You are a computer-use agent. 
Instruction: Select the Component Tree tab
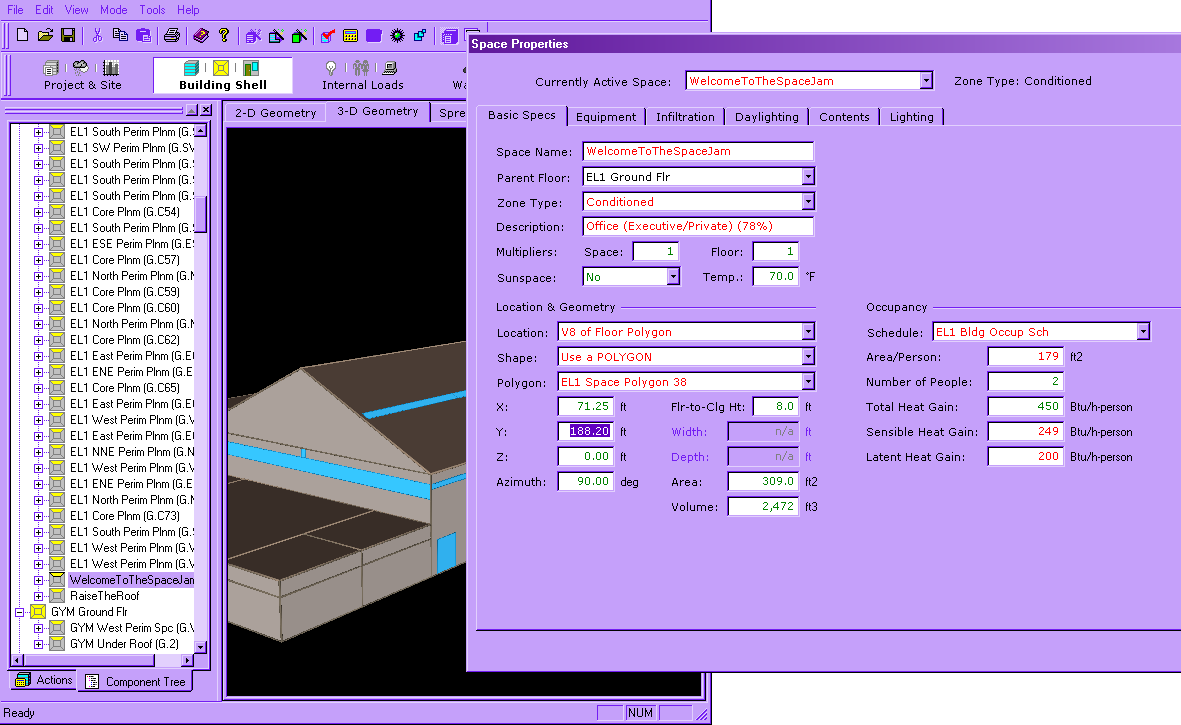[135, 682]
